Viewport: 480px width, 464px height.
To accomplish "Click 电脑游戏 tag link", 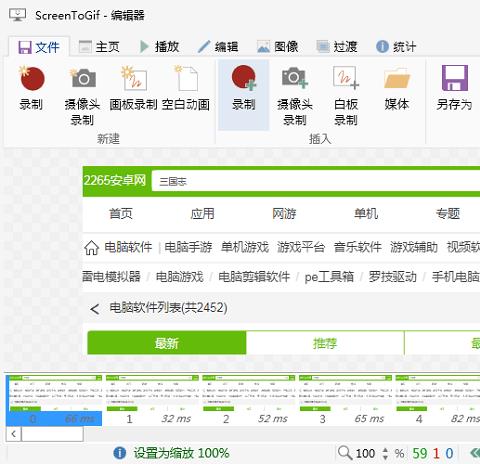I will (180, 277).
